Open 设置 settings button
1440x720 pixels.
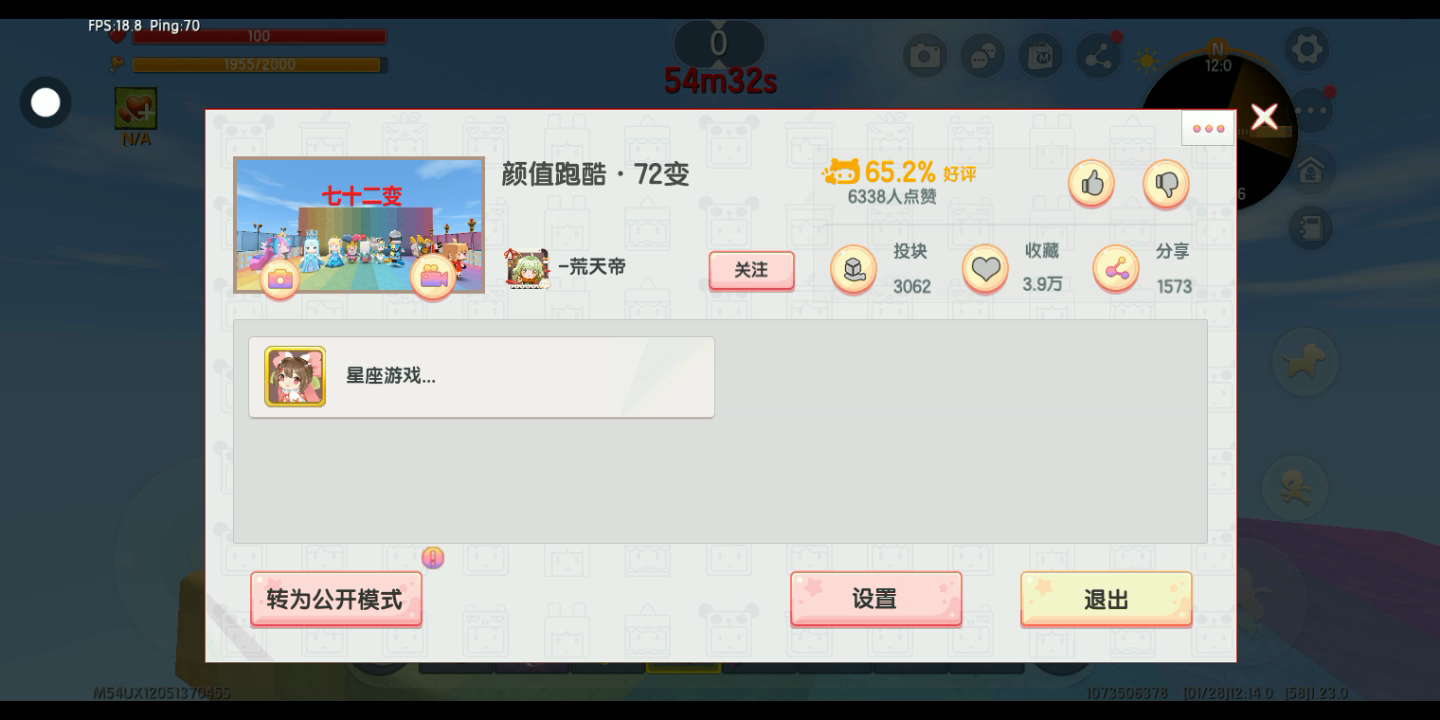[875, 599]
